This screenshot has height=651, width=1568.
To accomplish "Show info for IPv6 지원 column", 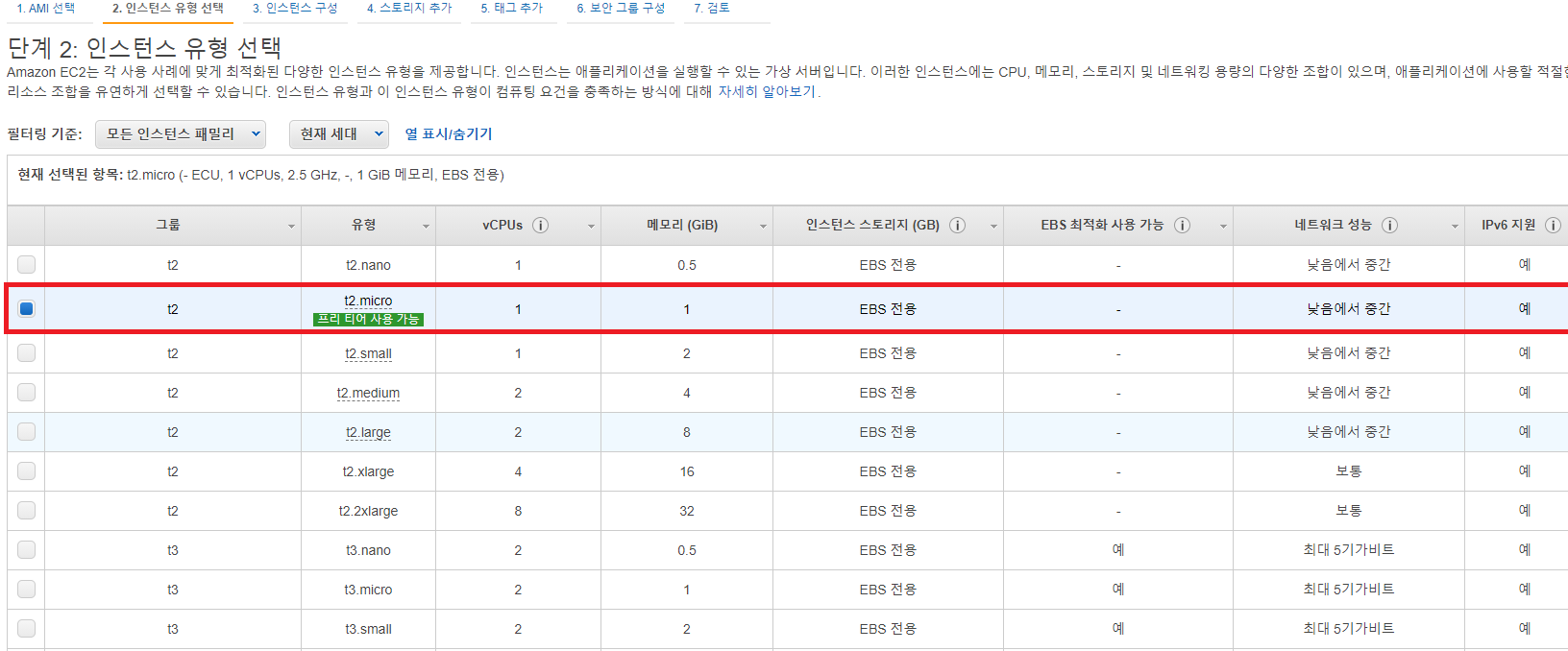I will [x=1553, y=226].
